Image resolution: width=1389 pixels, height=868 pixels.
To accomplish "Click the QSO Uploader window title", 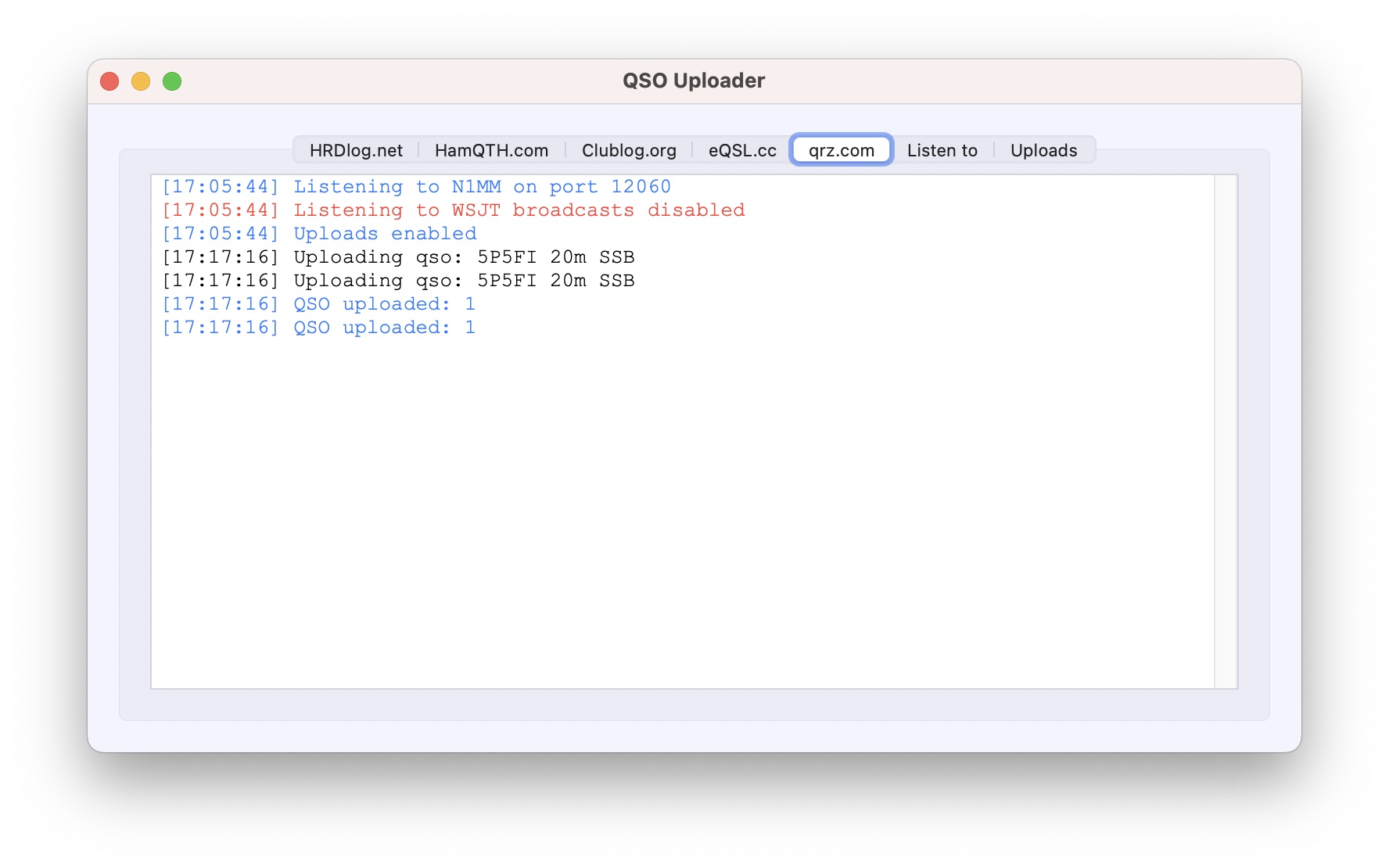I will [x=694, y=81].
